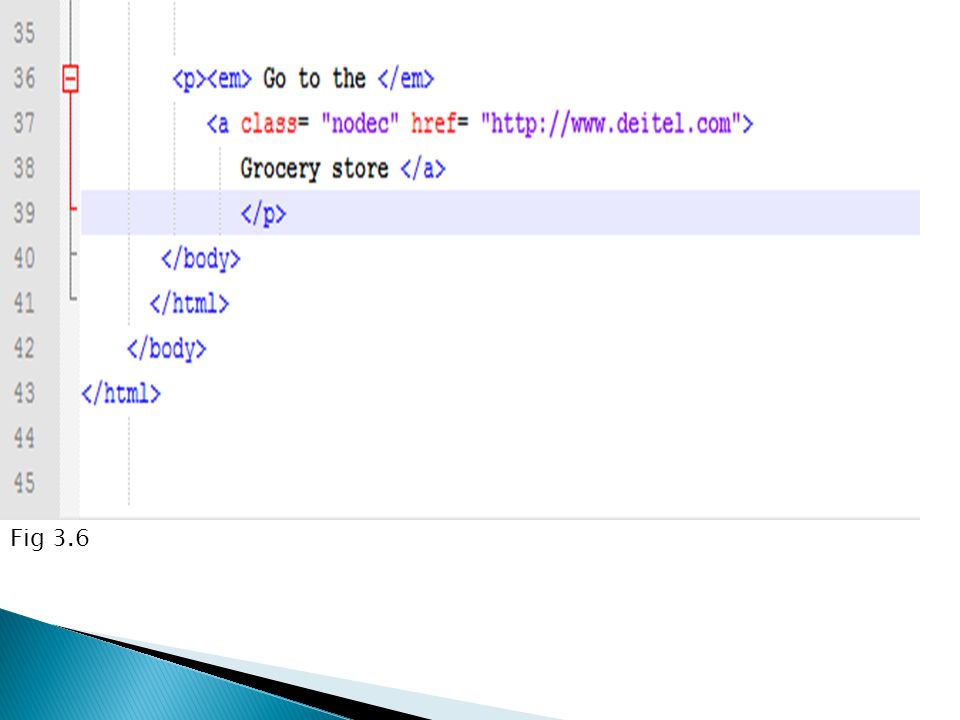Click the text 'Go to the'
This screenshot has height=720, width=960.
point(314,78)
